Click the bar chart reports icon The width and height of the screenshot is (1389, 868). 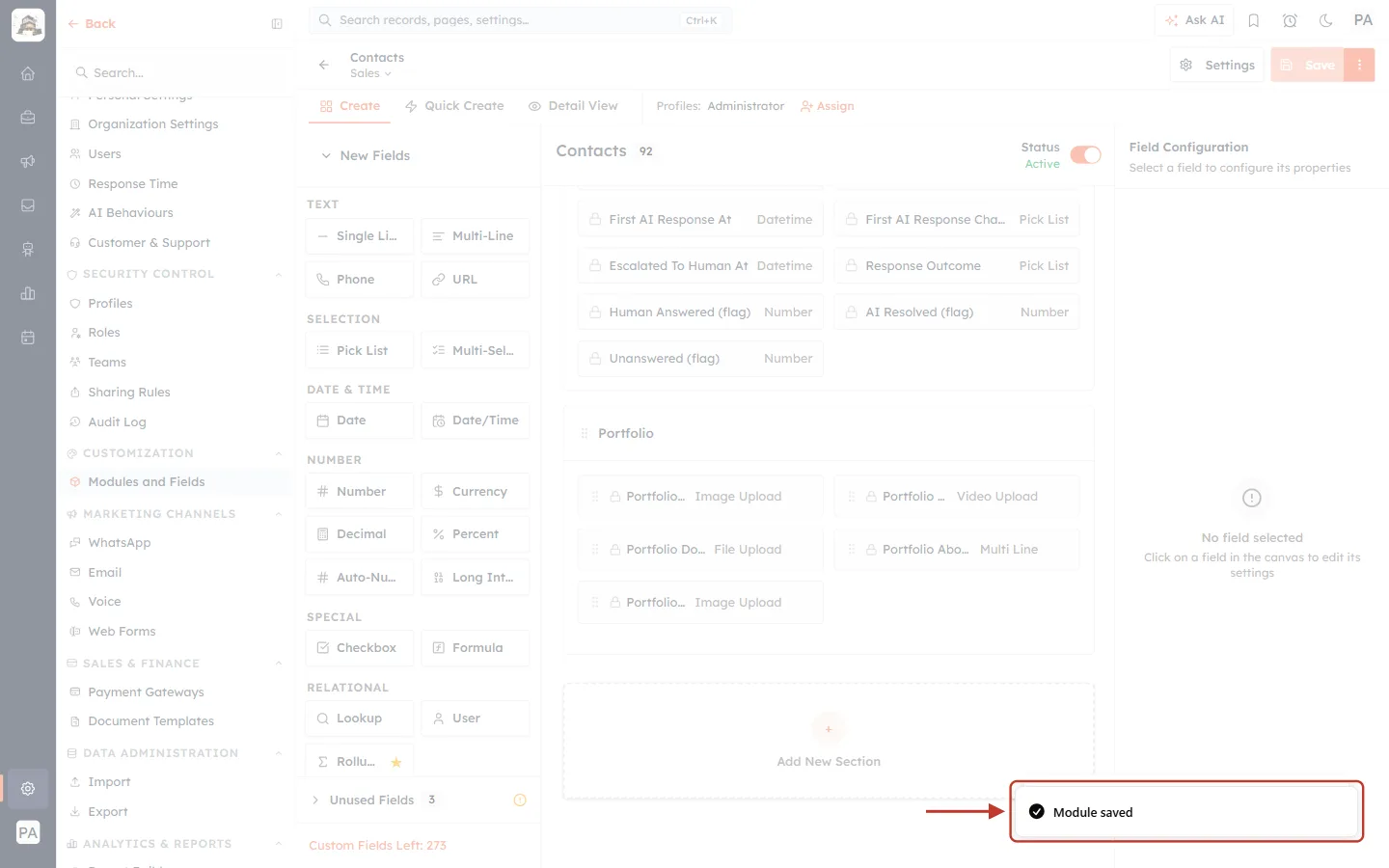point(28,293)
